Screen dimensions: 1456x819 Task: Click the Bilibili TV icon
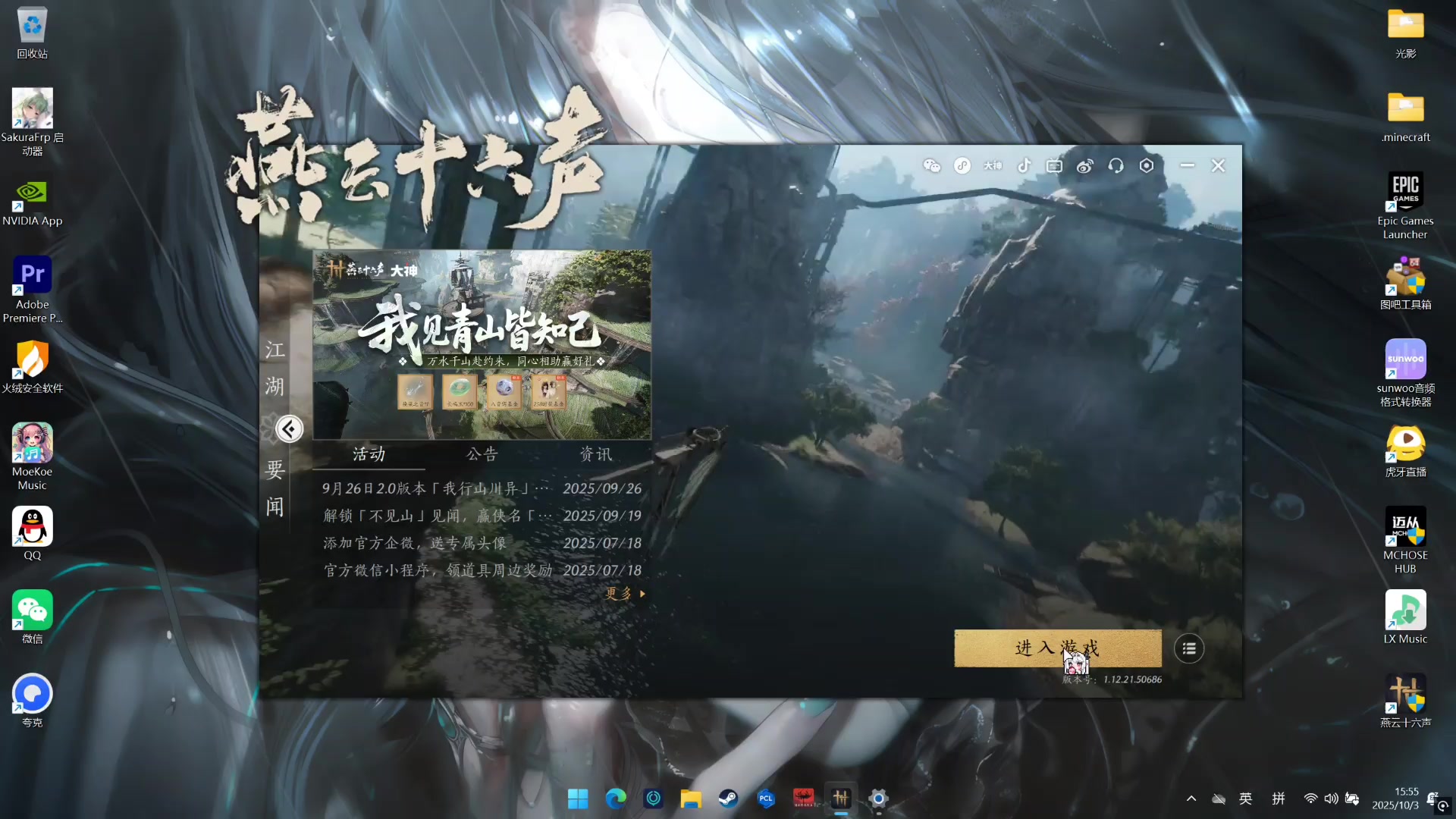(x=1054, y=166)
